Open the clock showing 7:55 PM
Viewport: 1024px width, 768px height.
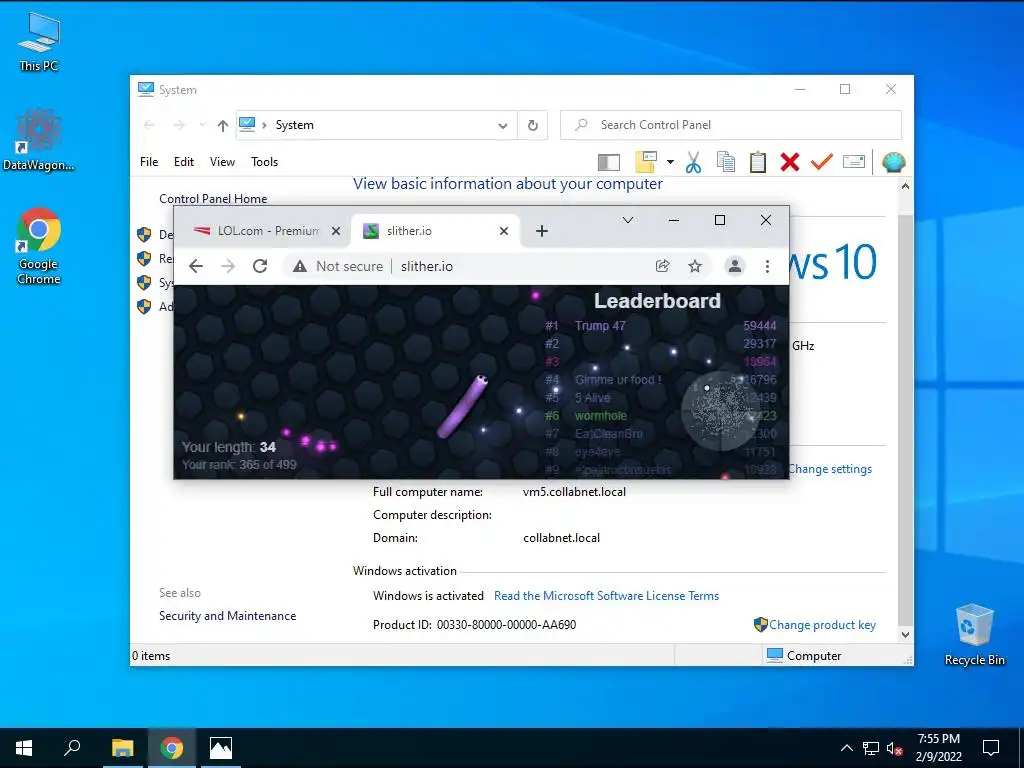pos(938,748)
